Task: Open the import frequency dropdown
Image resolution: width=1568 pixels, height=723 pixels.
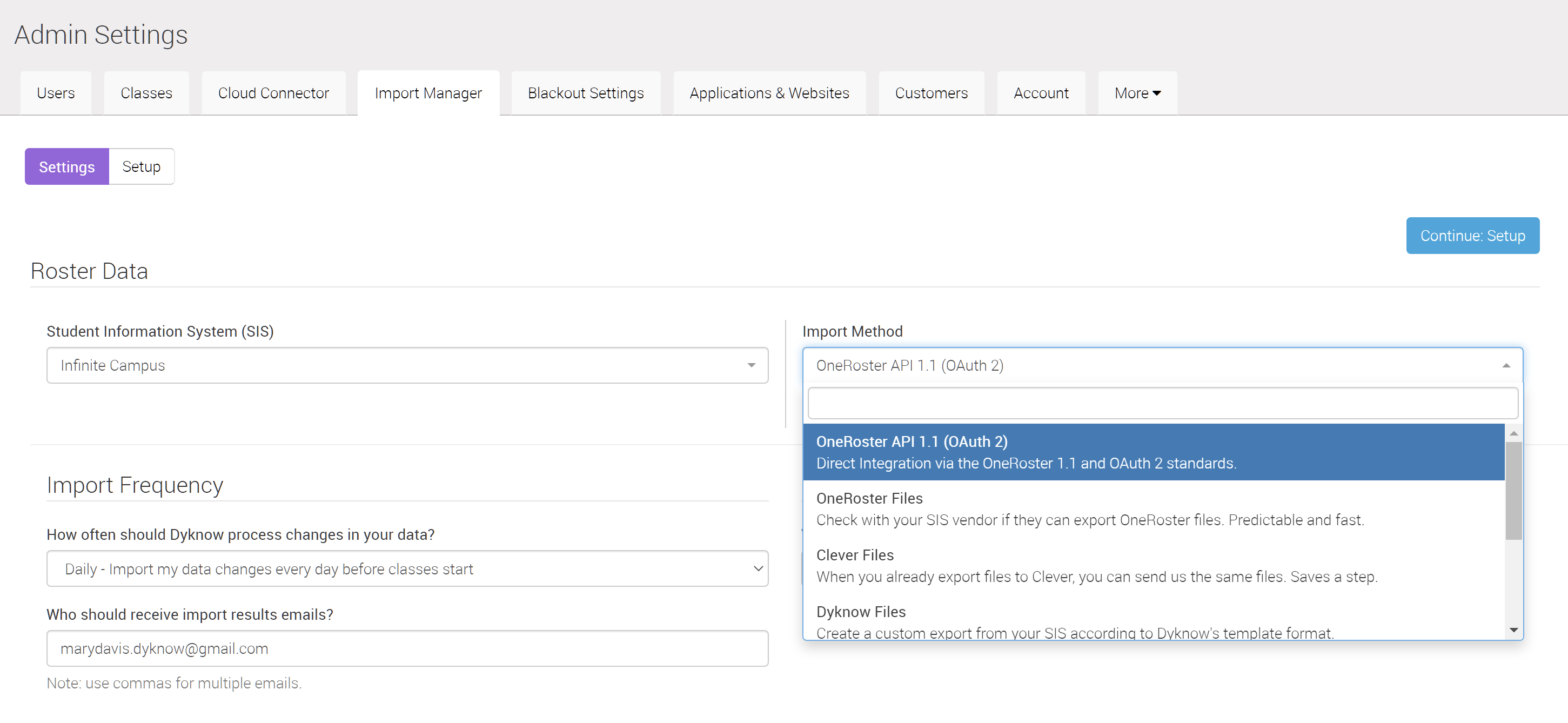Action: 407,568
